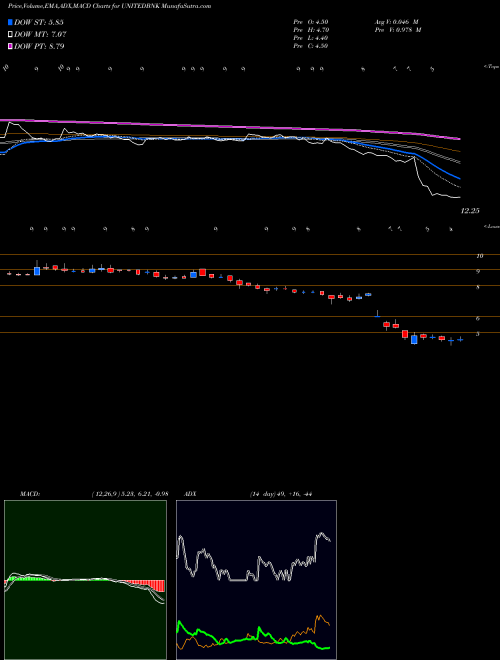This screenshot has width=500, height=660.
Task: Click the large blue candlestick near price 5
Action: click(x=414, y=339)
